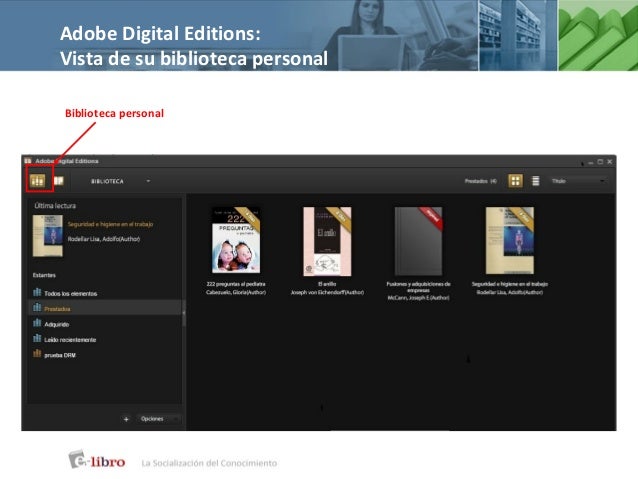Switch to the Reading view book icon

point(59,181)
